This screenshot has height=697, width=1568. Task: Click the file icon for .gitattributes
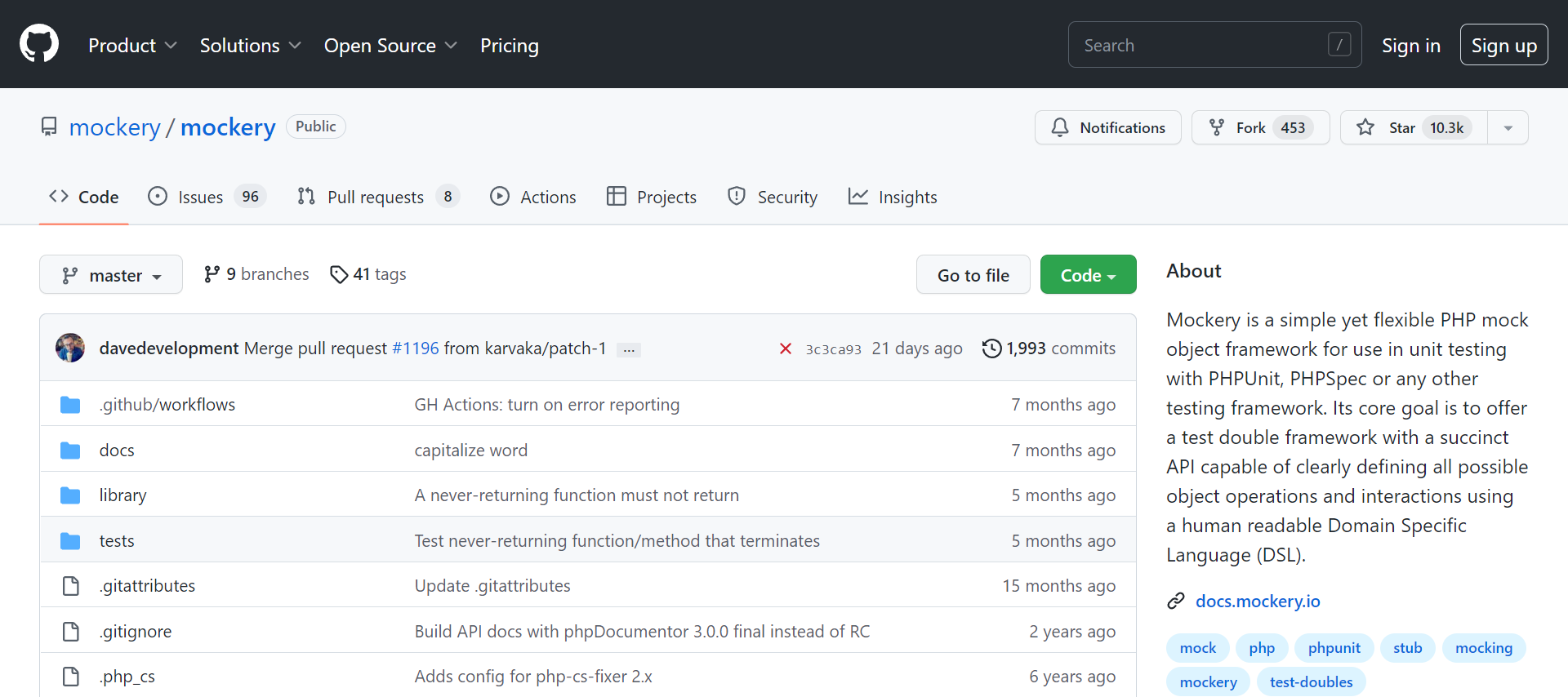tap(71, 586)
